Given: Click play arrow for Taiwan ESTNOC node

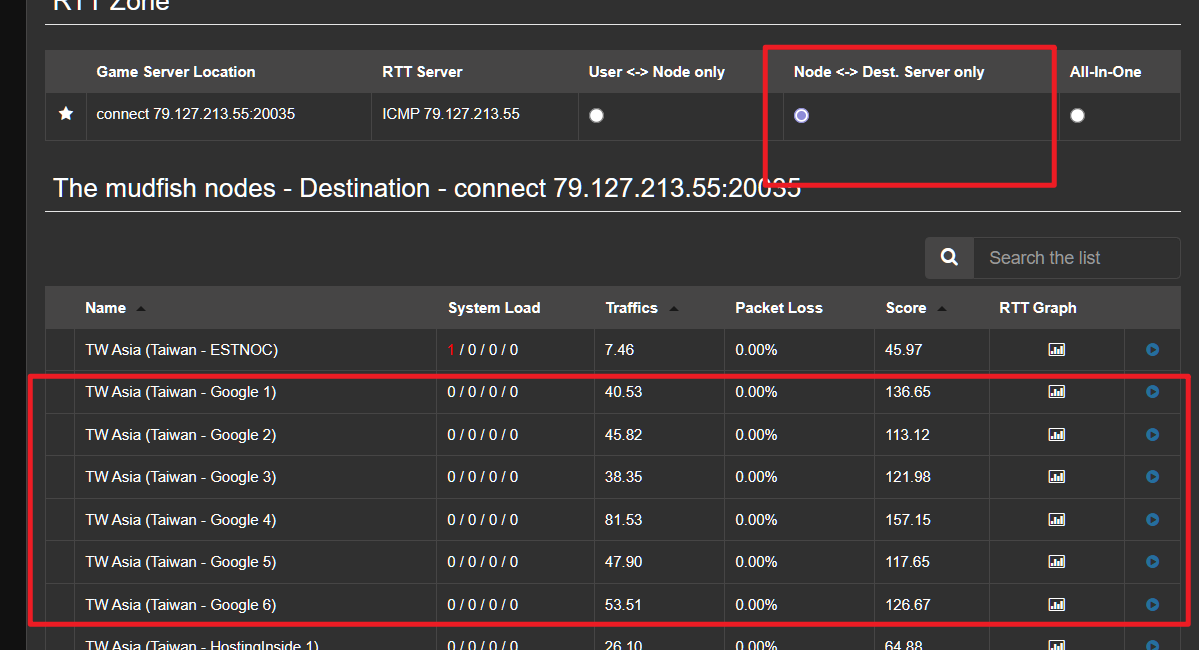Looking at the screenshot, I should coord(1152,350).
